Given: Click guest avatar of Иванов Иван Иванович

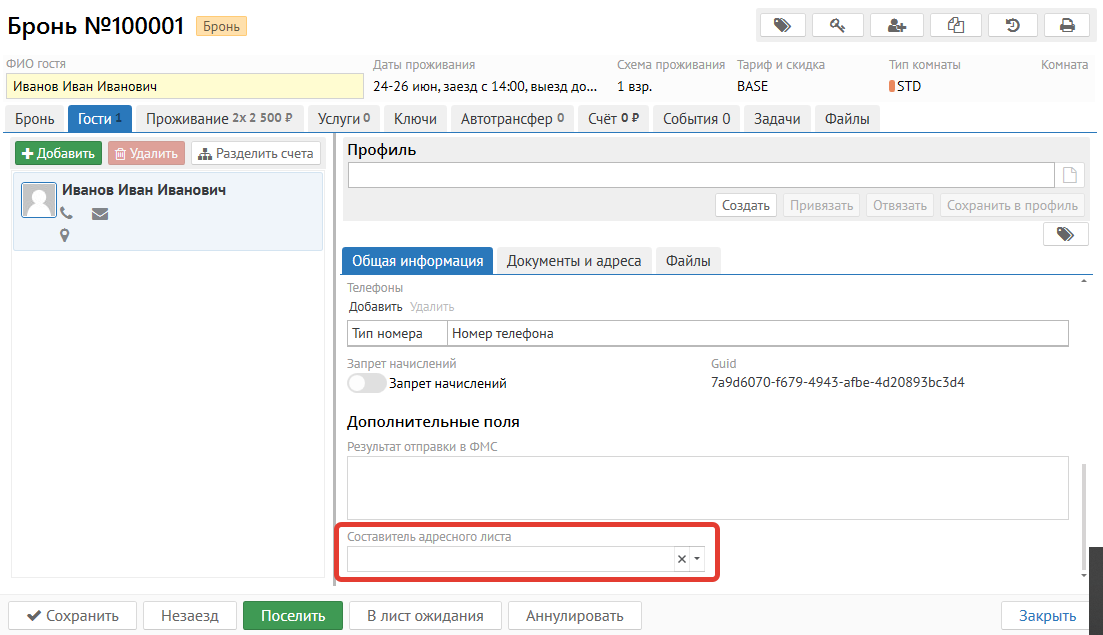Looking at the screenshot, I should coord(39,200).
